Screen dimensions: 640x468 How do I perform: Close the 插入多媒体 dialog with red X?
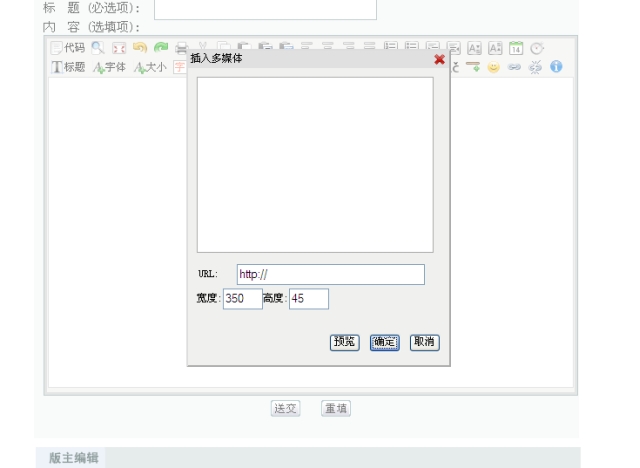(x=440, y=59)
